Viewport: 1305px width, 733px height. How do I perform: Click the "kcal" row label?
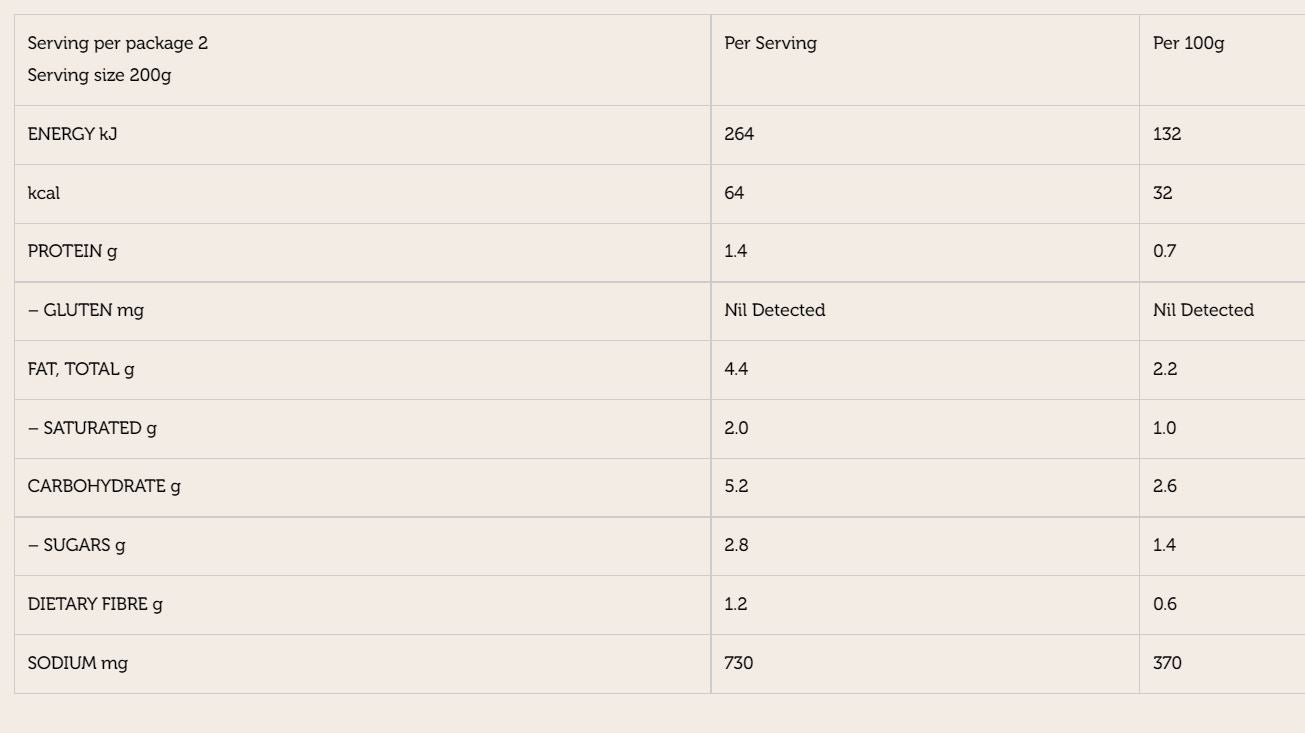pos(43,193)
